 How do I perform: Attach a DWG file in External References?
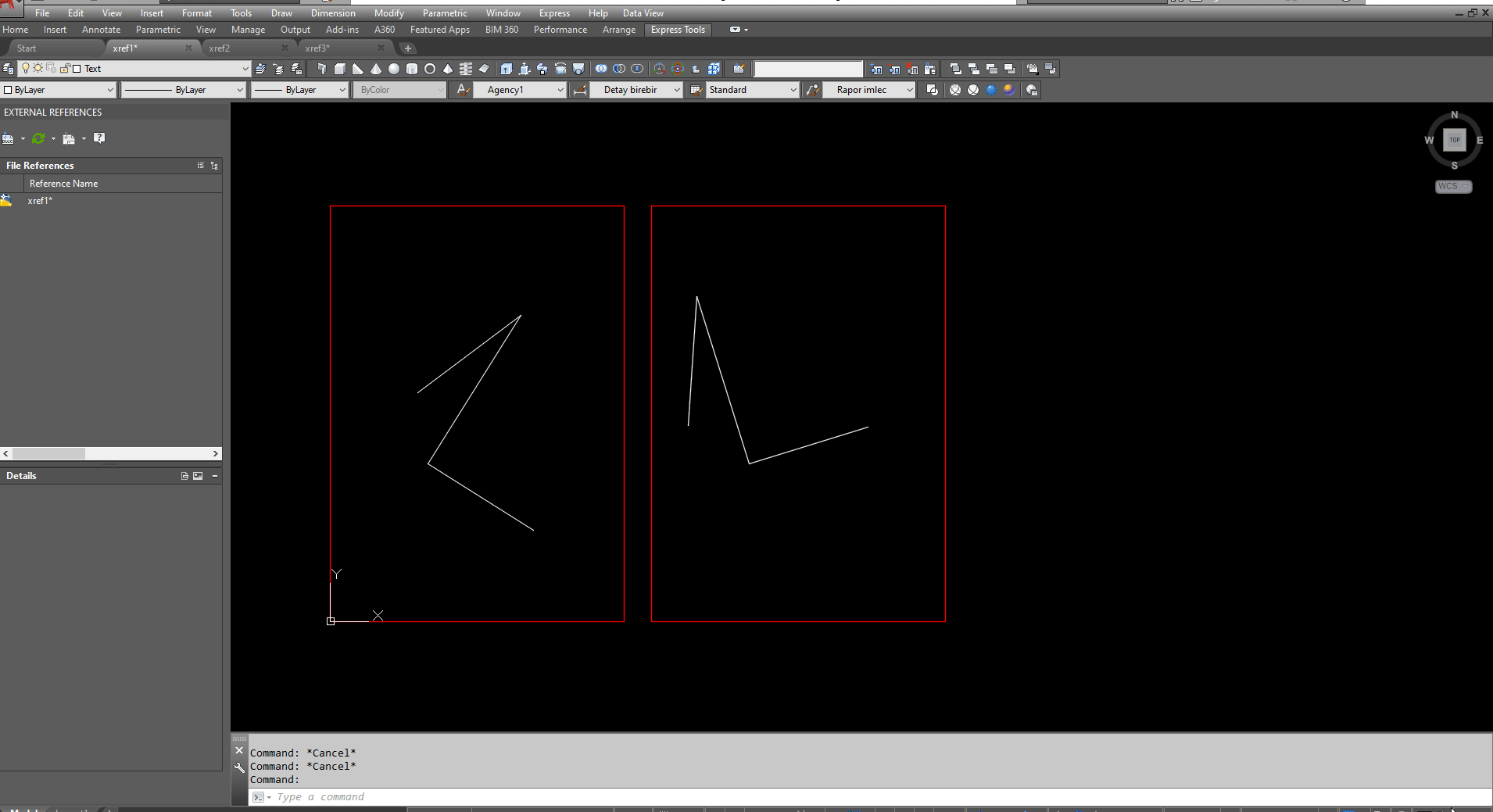[x=8, y=138]
